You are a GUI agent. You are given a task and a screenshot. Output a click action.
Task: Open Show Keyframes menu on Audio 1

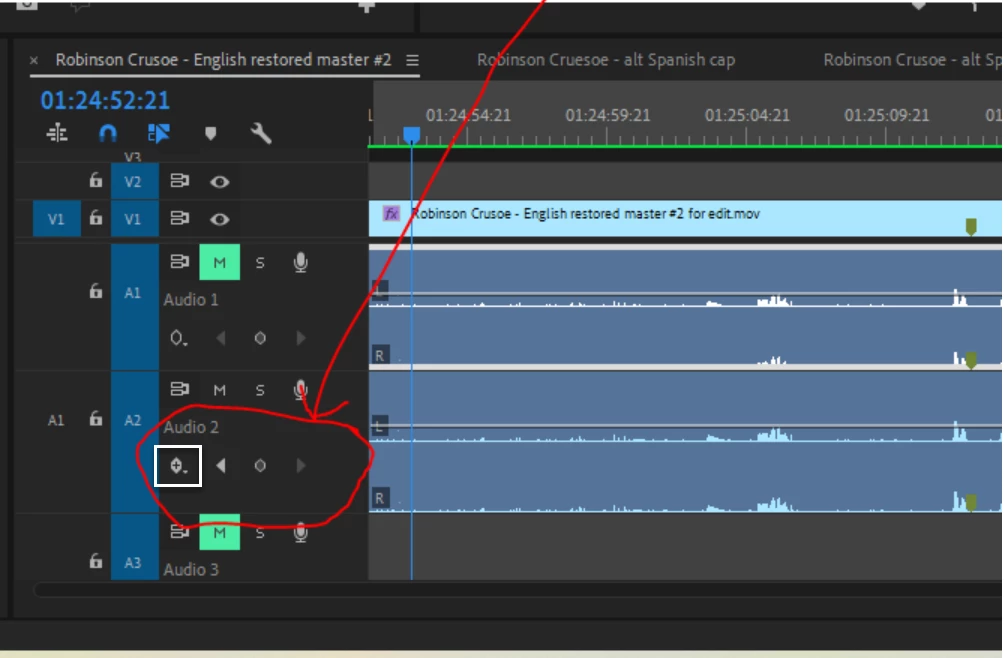tap(179, 338)
